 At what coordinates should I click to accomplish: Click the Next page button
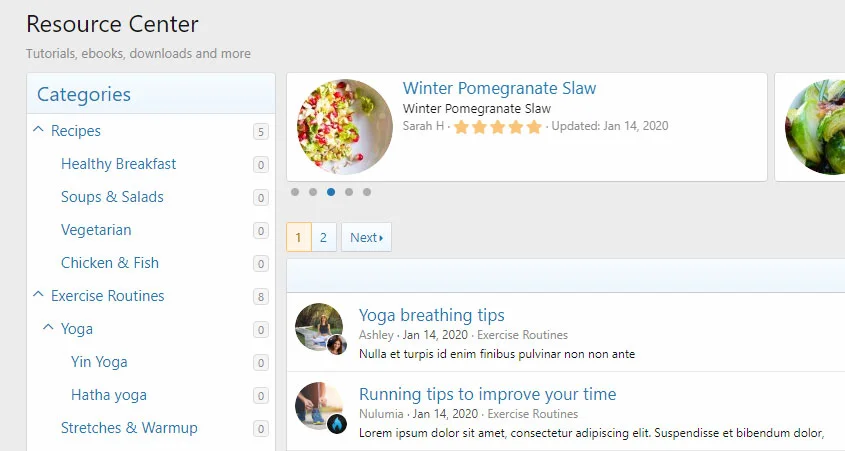point(366,238)
